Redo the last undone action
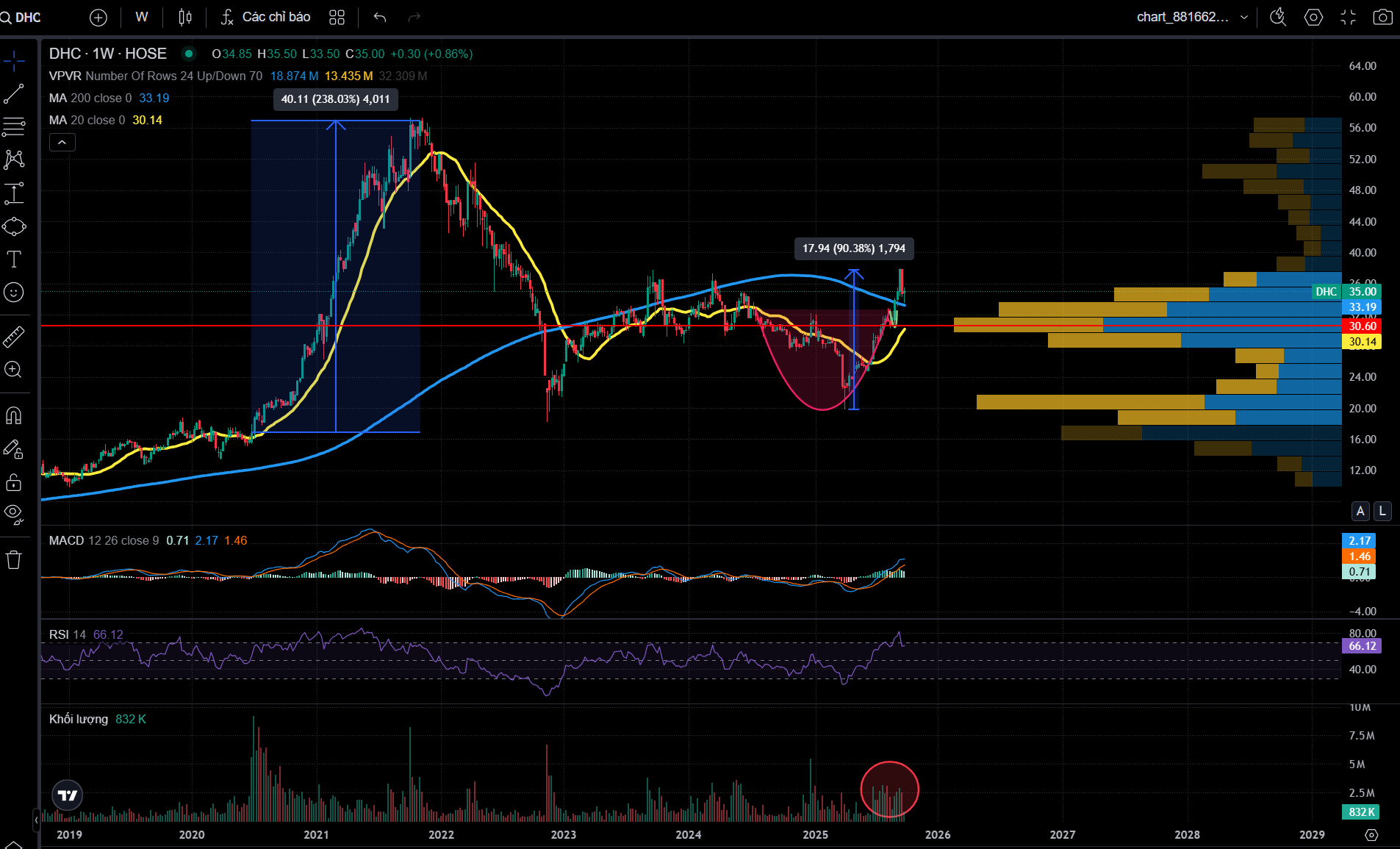 [x=414, y=17]
